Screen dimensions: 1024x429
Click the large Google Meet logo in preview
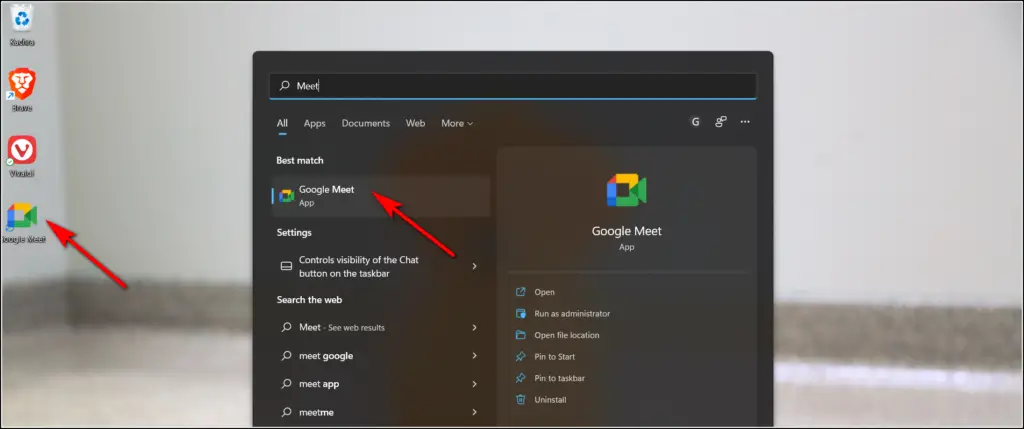626,191
